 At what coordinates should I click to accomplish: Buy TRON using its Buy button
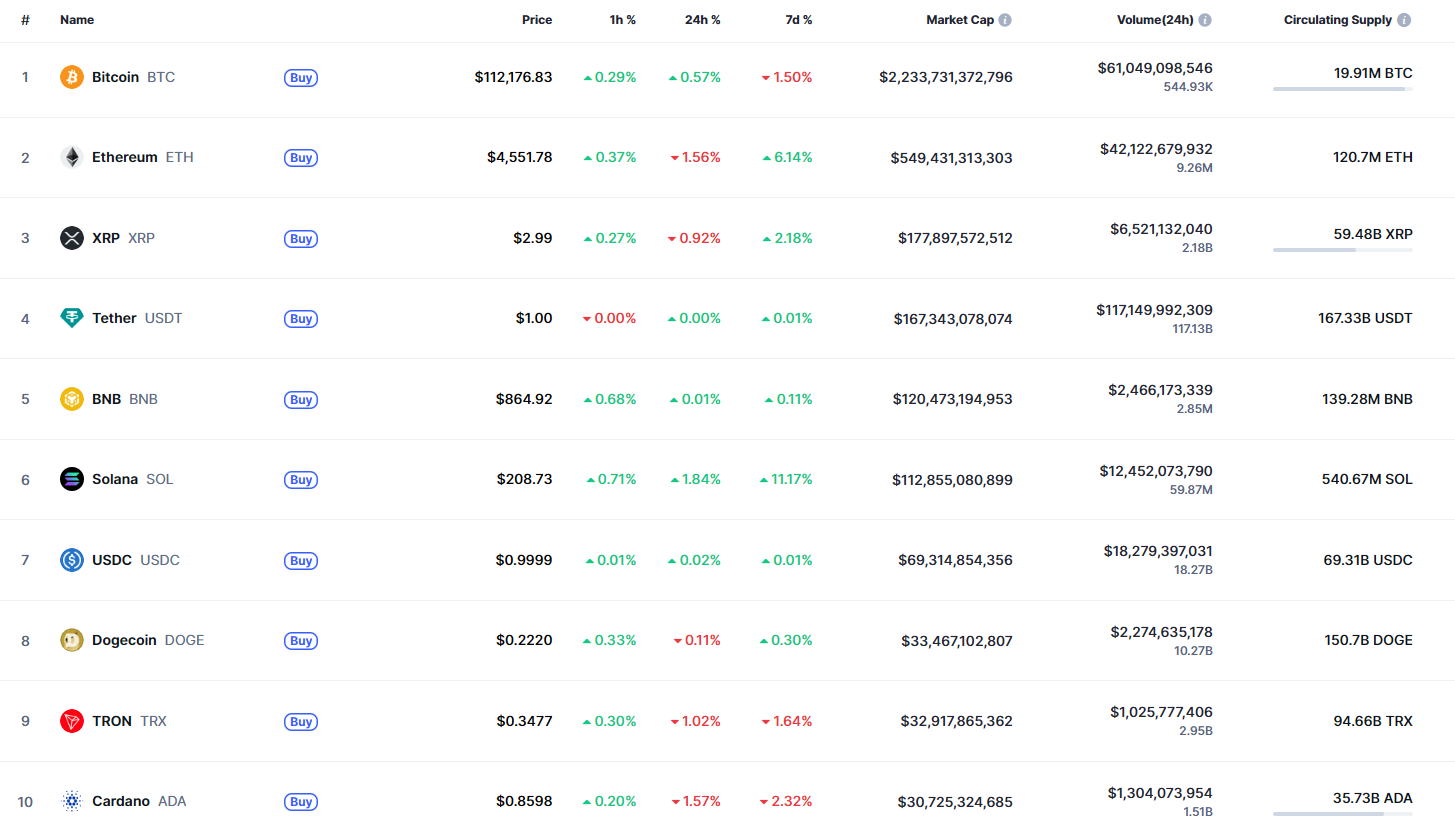pyautogui.click(x=301, y=721)
